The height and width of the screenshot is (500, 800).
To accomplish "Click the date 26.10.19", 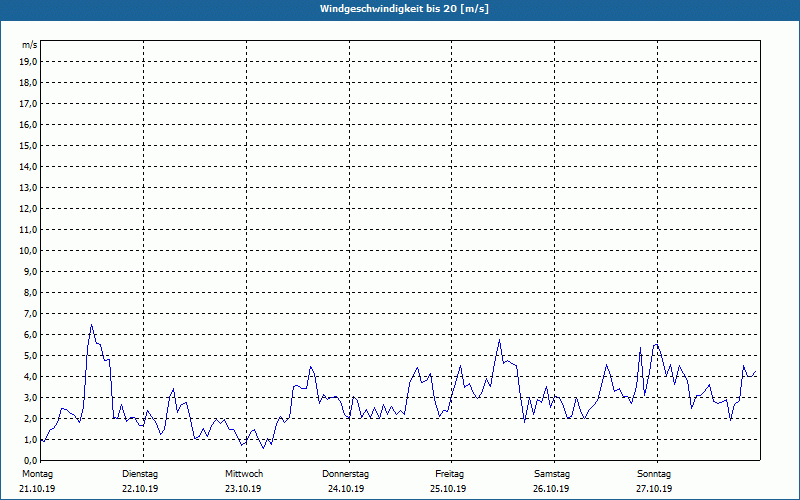I will [552, 489].
